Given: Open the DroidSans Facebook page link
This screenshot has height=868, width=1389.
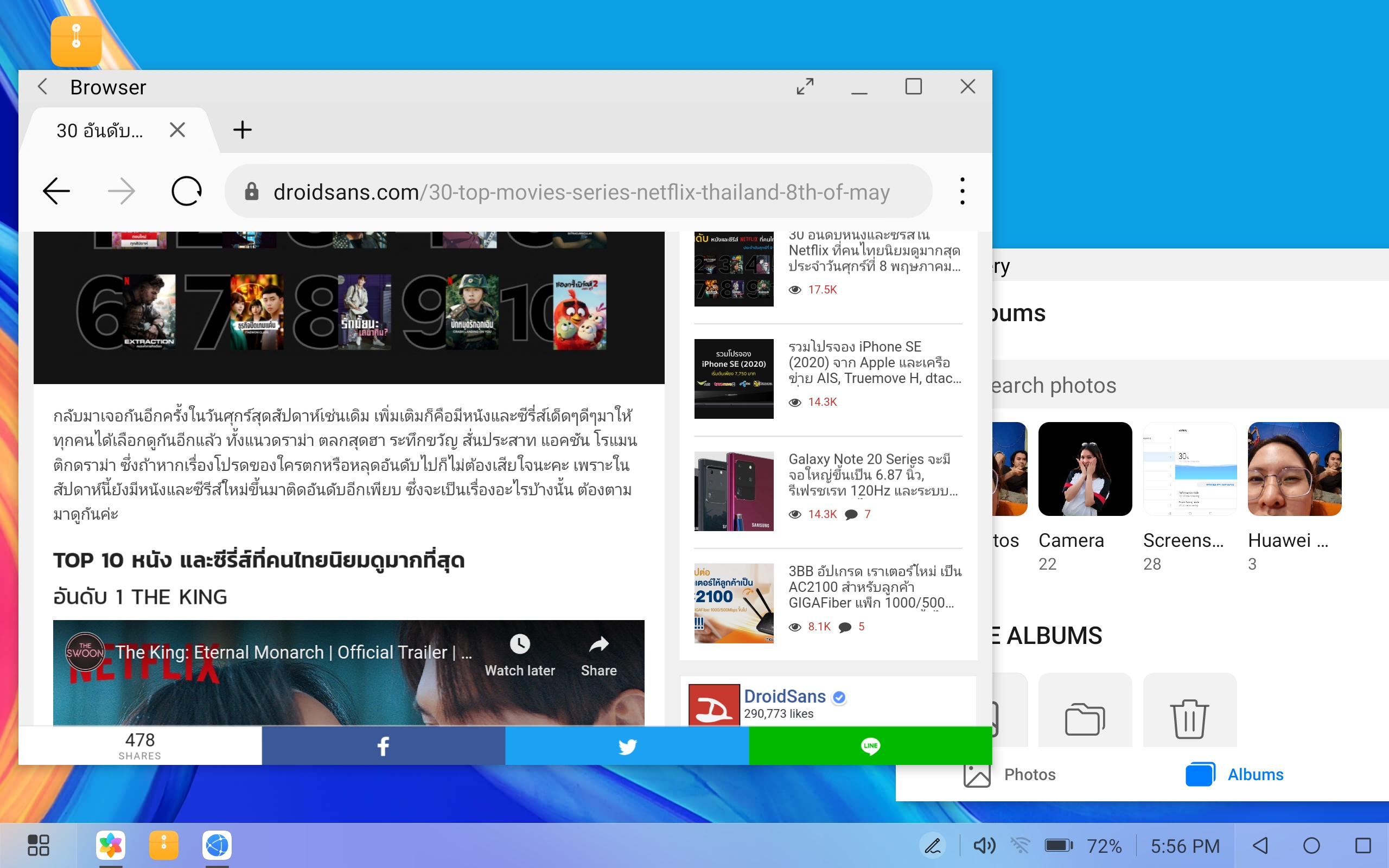Looking at the screenshot, I should coord(785,696).
